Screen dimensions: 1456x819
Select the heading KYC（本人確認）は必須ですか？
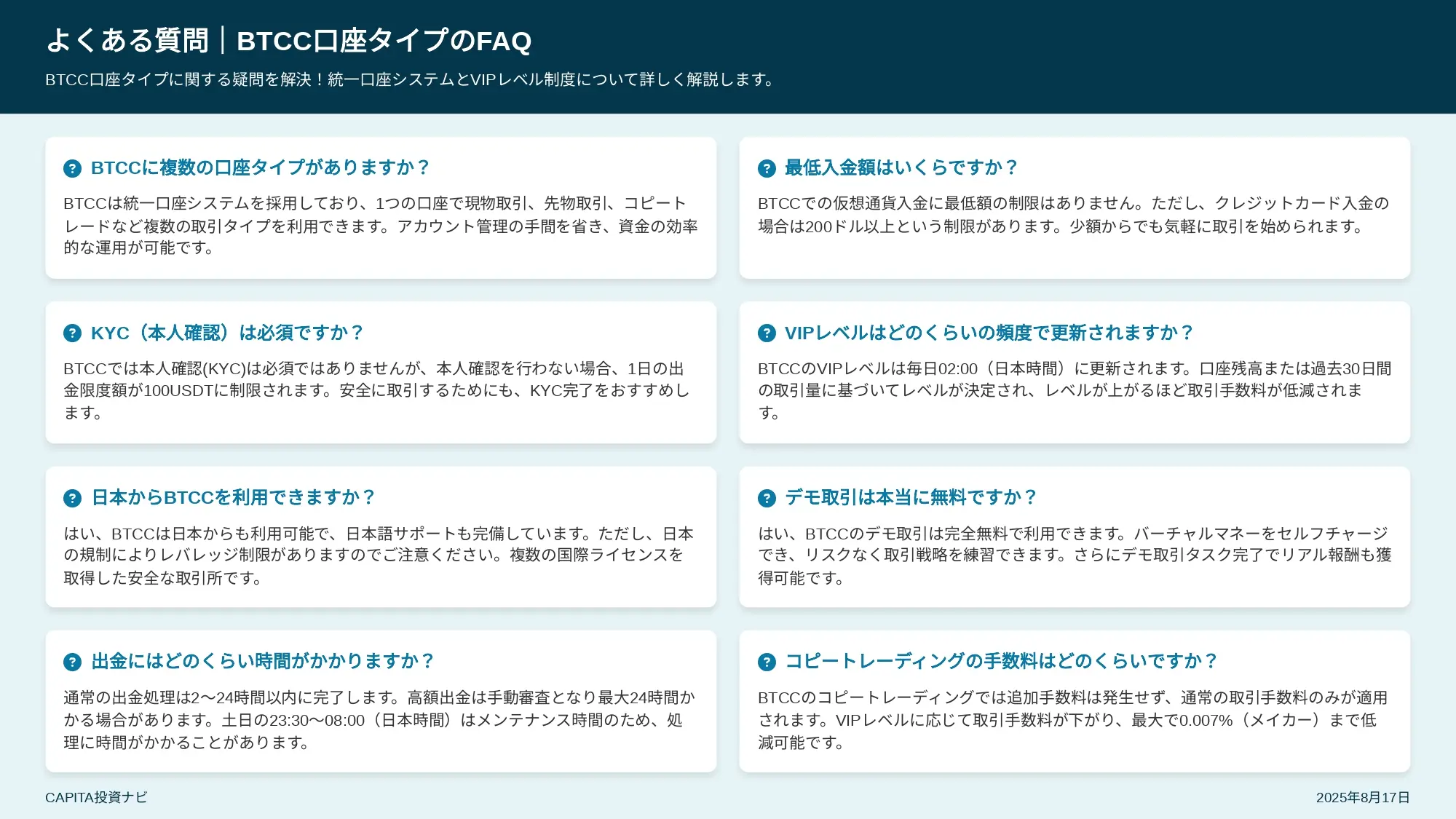click(227, 333)
